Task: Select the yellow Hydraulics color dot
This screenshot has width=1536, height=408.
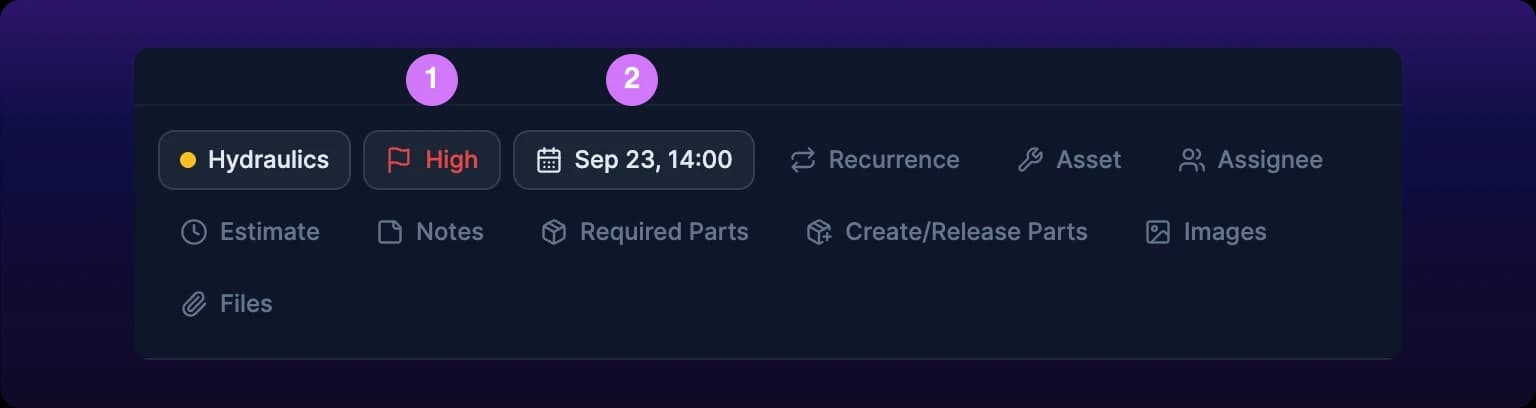Action: 187,160
